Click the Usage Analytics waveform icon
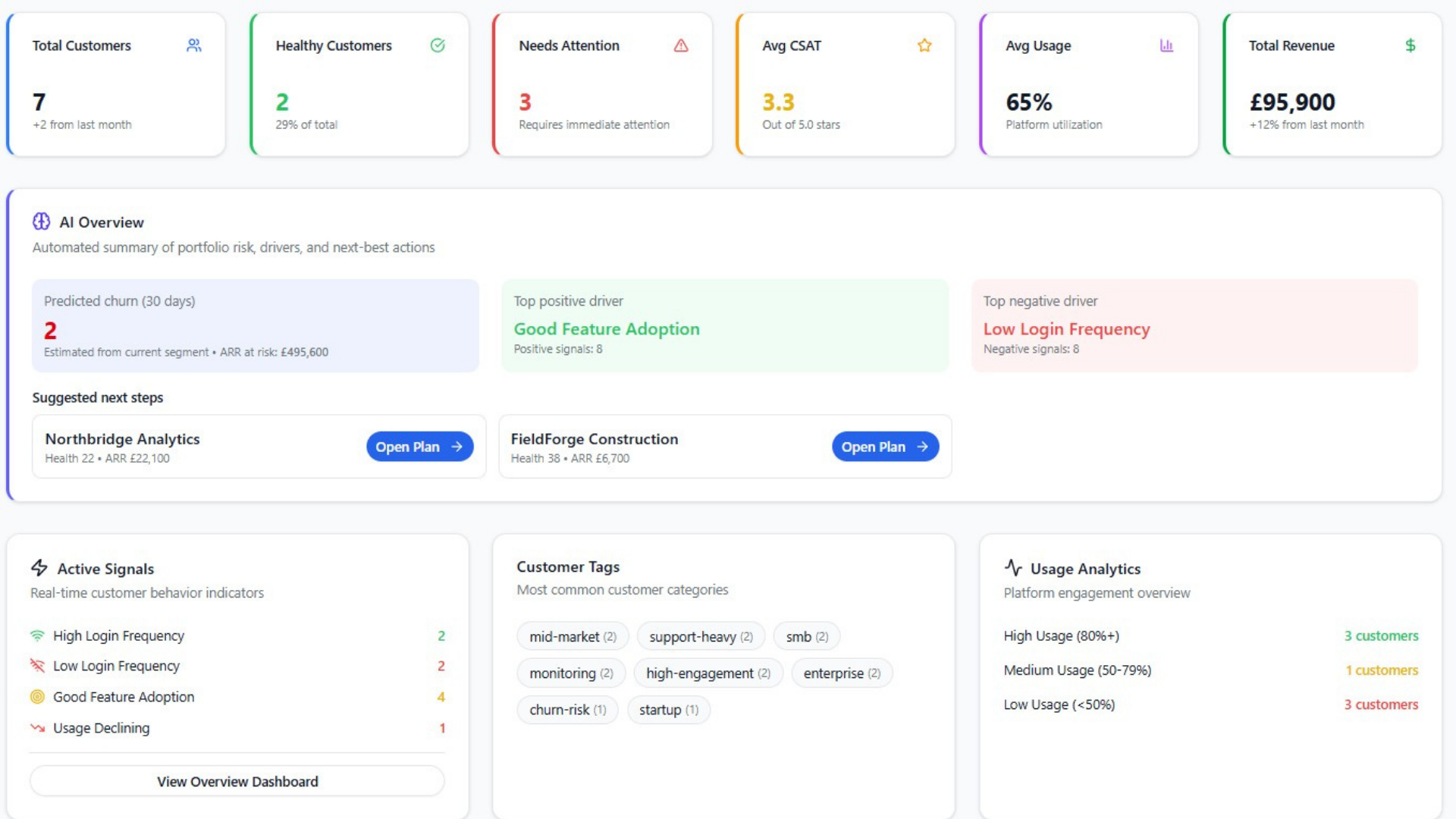 click(x=1013, y=568)
